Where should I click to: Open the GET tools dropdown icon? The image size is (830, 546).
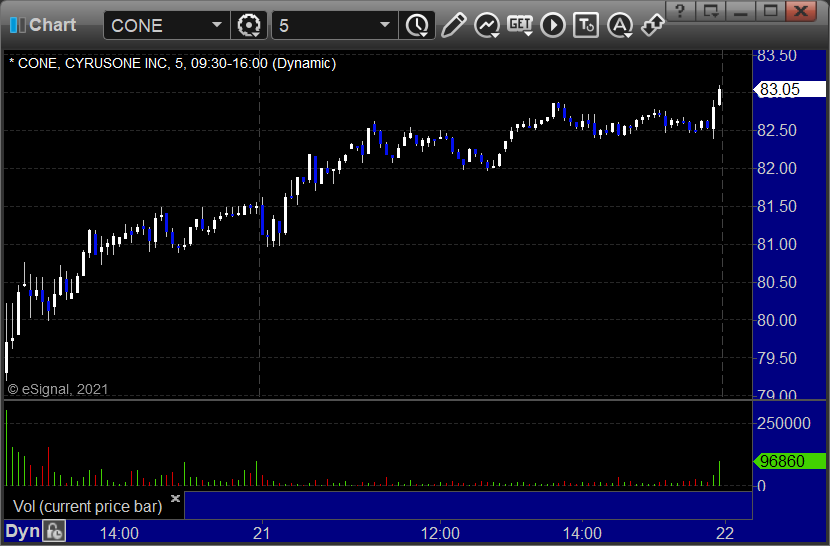pos(520,25)
